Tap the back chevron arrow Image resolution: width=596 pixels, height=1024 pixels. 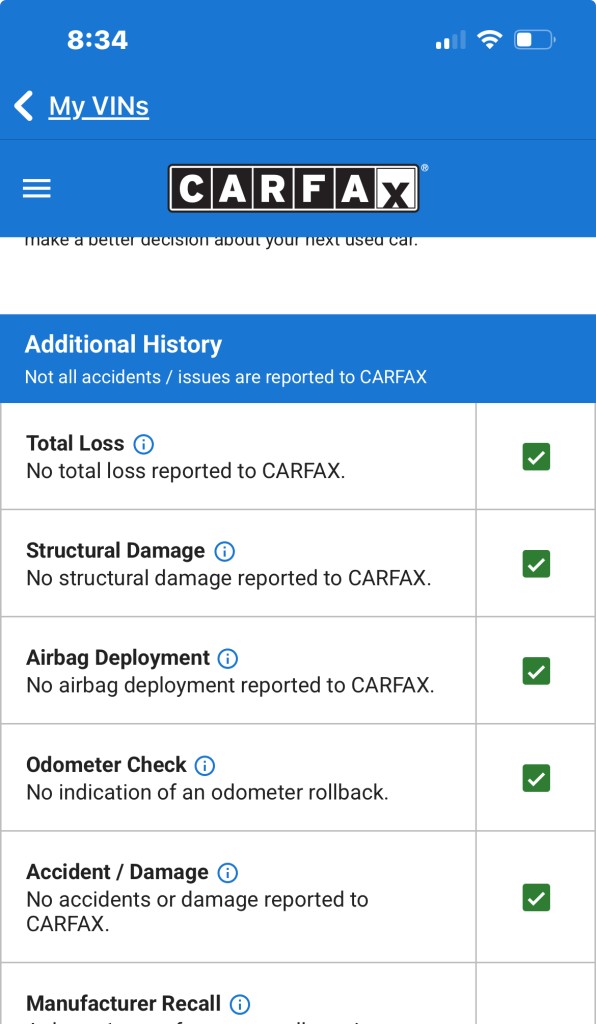point(24,106)
